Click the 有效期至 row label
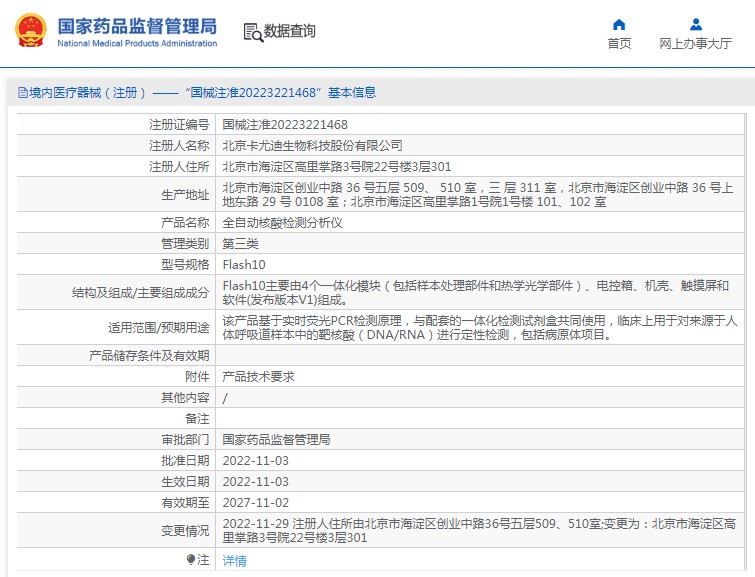Viewport: 755px width, 577px height. pos(185,503)
